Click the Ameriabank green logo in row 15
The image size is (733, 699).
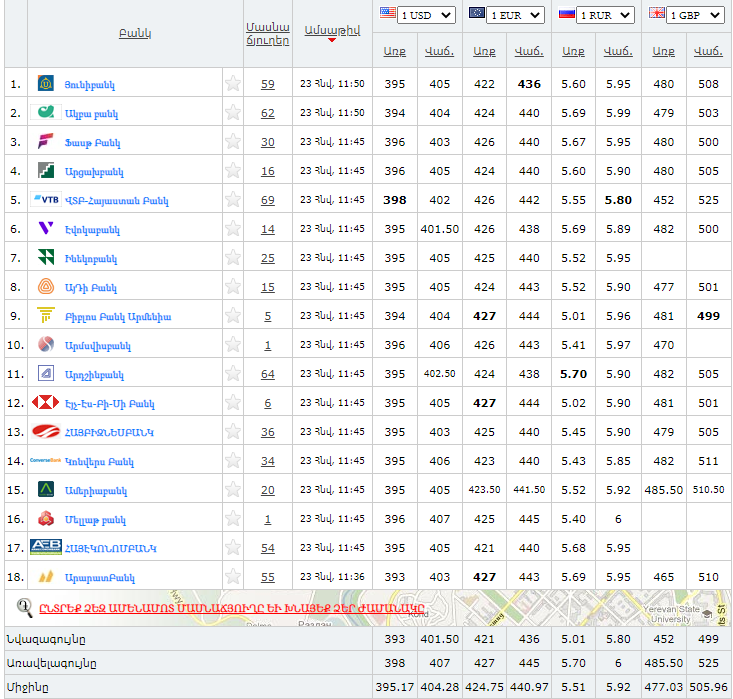pyautogui.click(x=46, y=490)
